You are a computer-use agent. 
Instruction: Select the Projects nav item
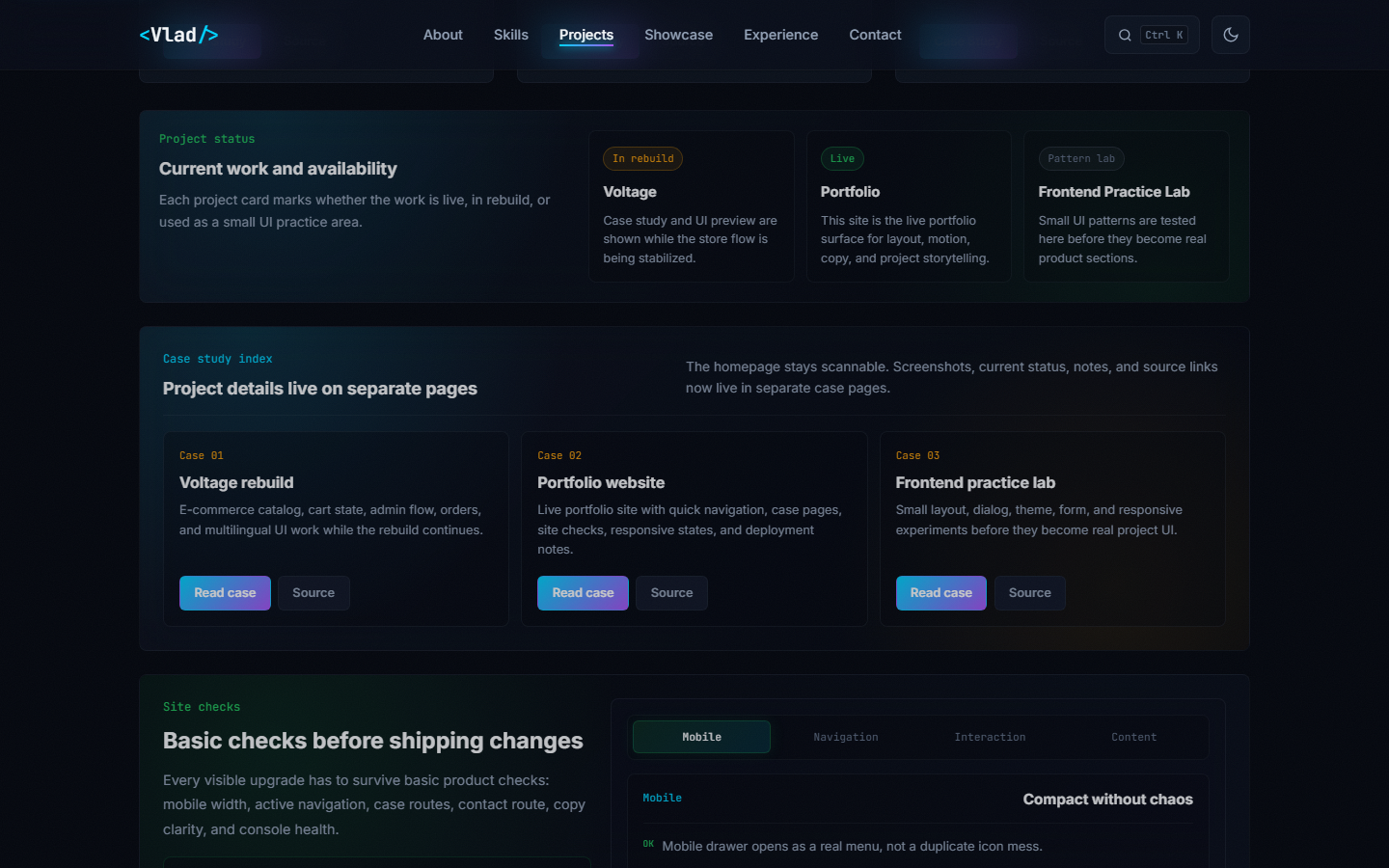coord(586,35)
